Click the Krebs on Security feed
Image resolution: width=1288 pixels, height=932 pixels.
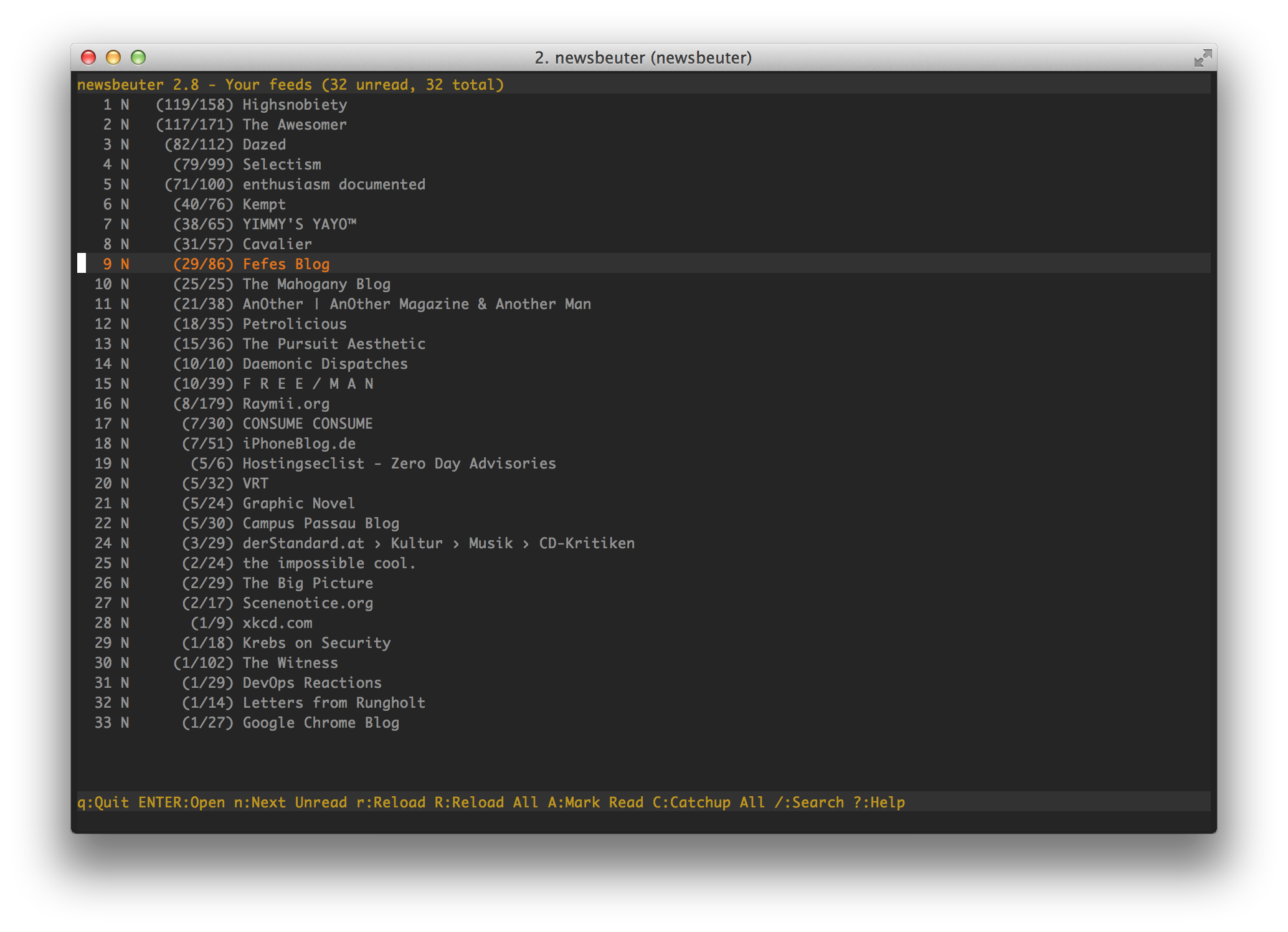(x=316, y=643)
